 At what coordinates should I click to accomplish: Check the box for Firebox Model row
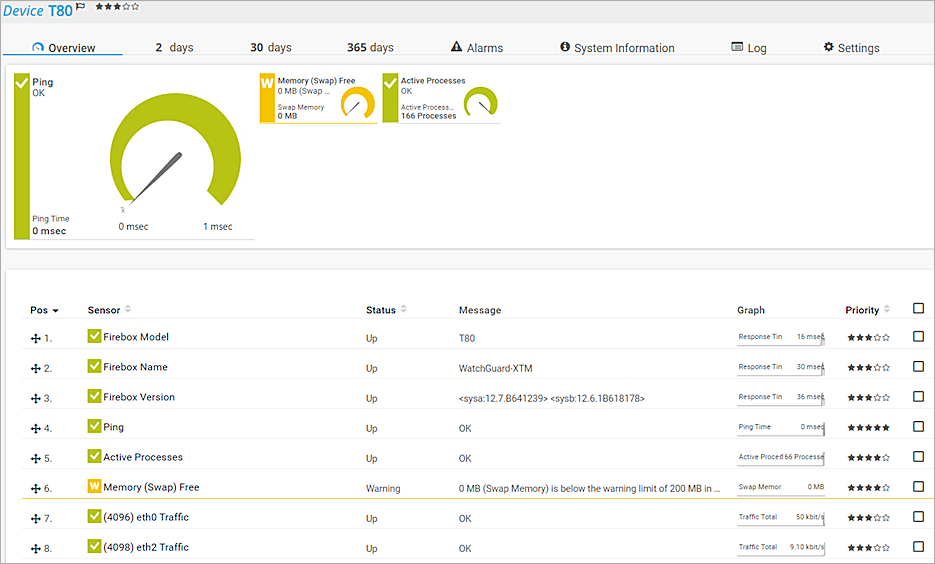[918, 337]
